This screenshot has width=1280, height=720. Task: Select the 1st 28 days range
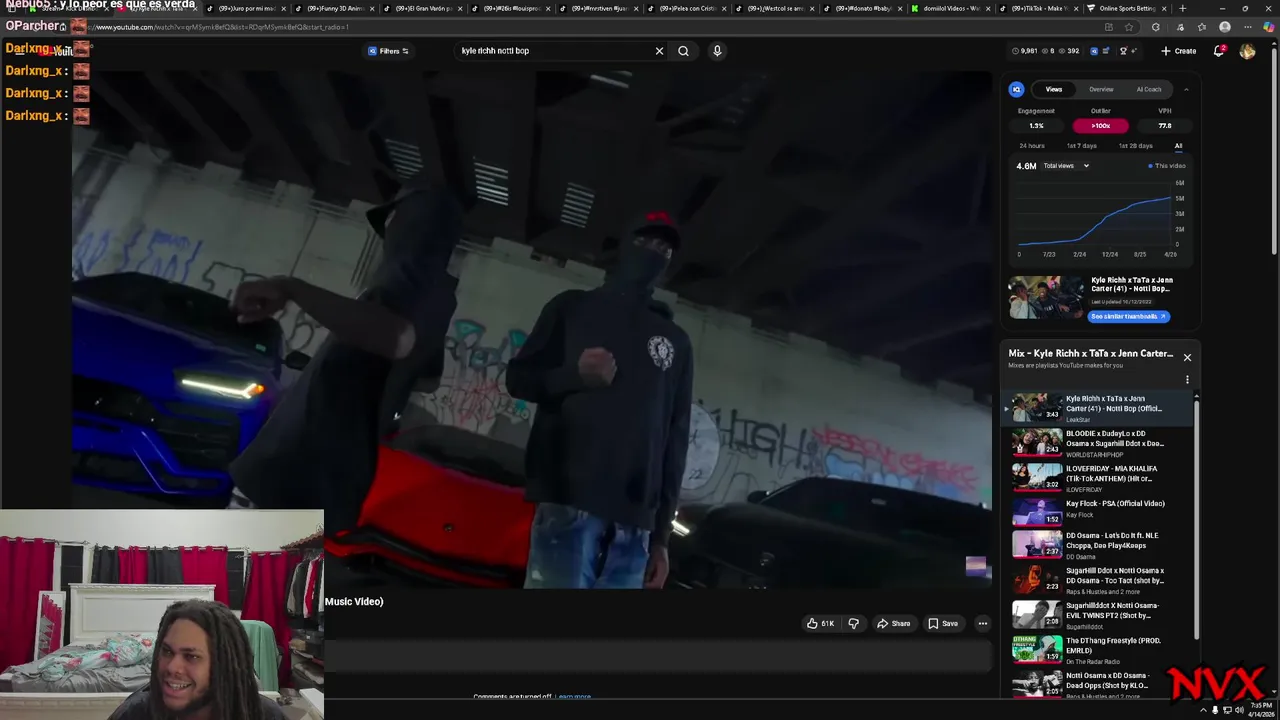click(x=1135, y=146)
